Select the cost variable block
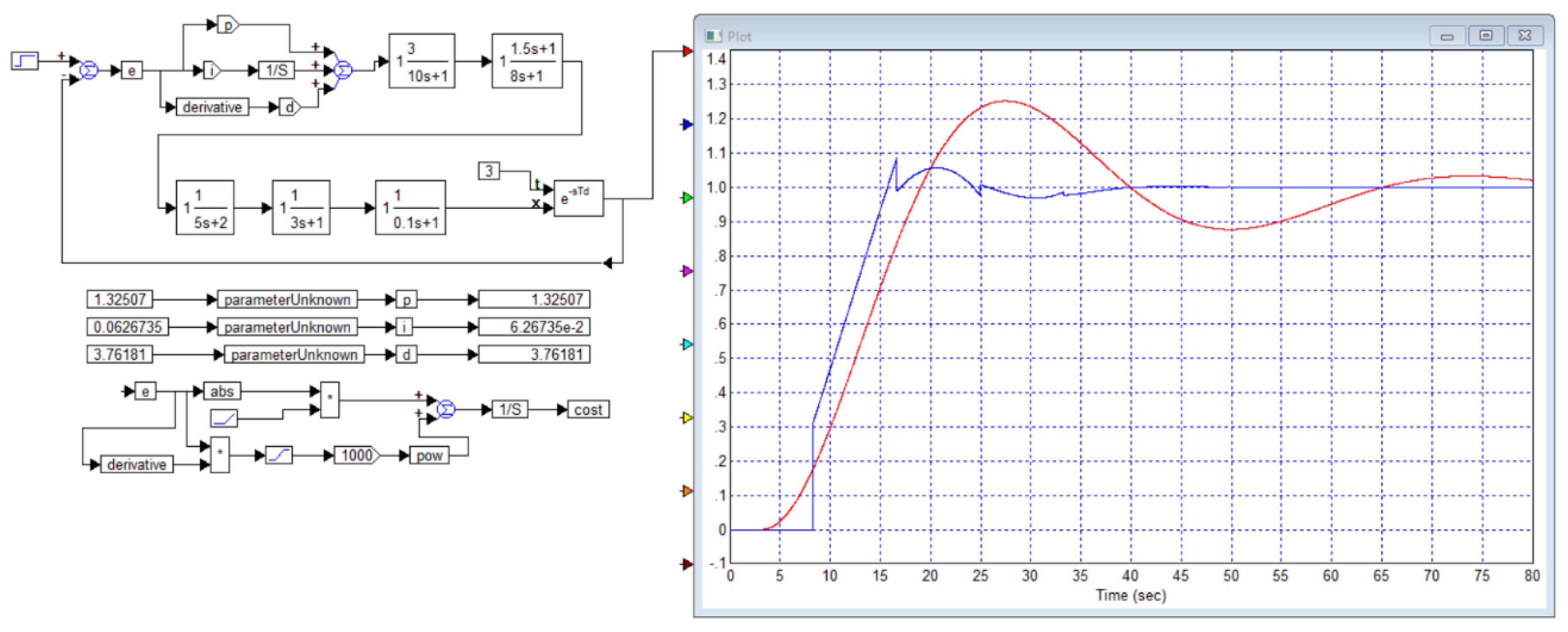The image size is (1568, 632). 588,410
